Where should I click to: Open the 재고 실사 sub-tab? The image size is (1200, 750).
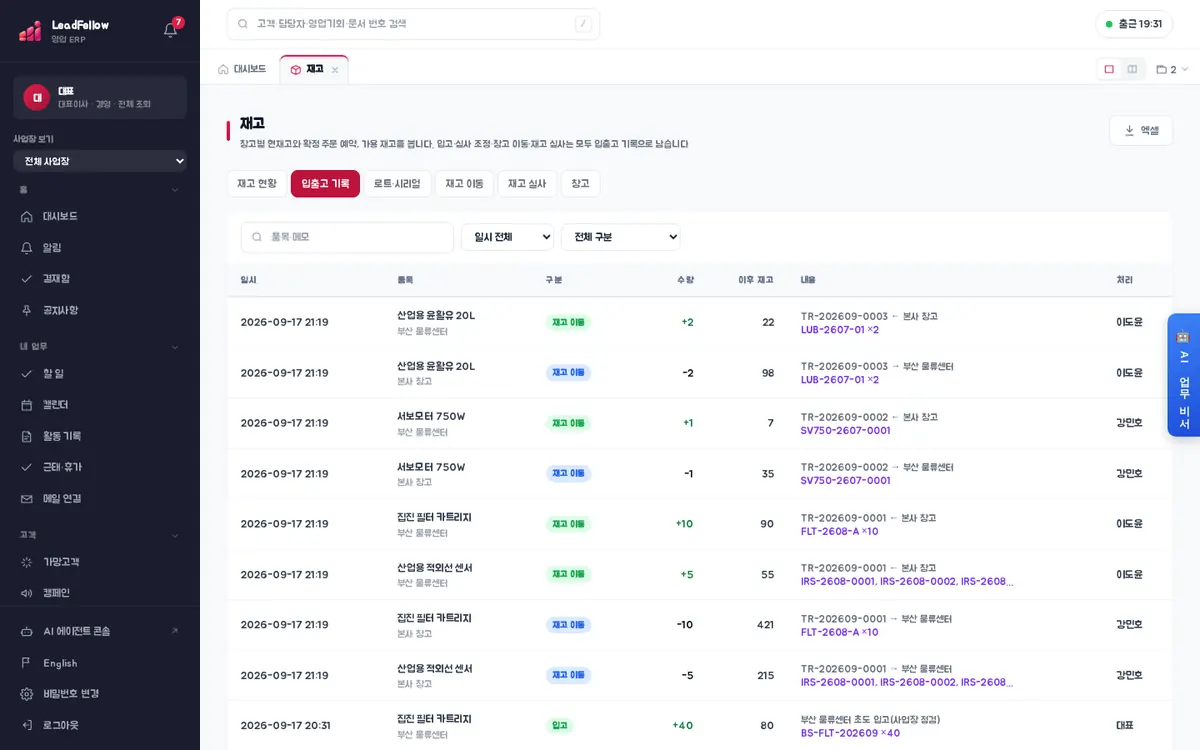pyautogui.click(x=527, y=184)
